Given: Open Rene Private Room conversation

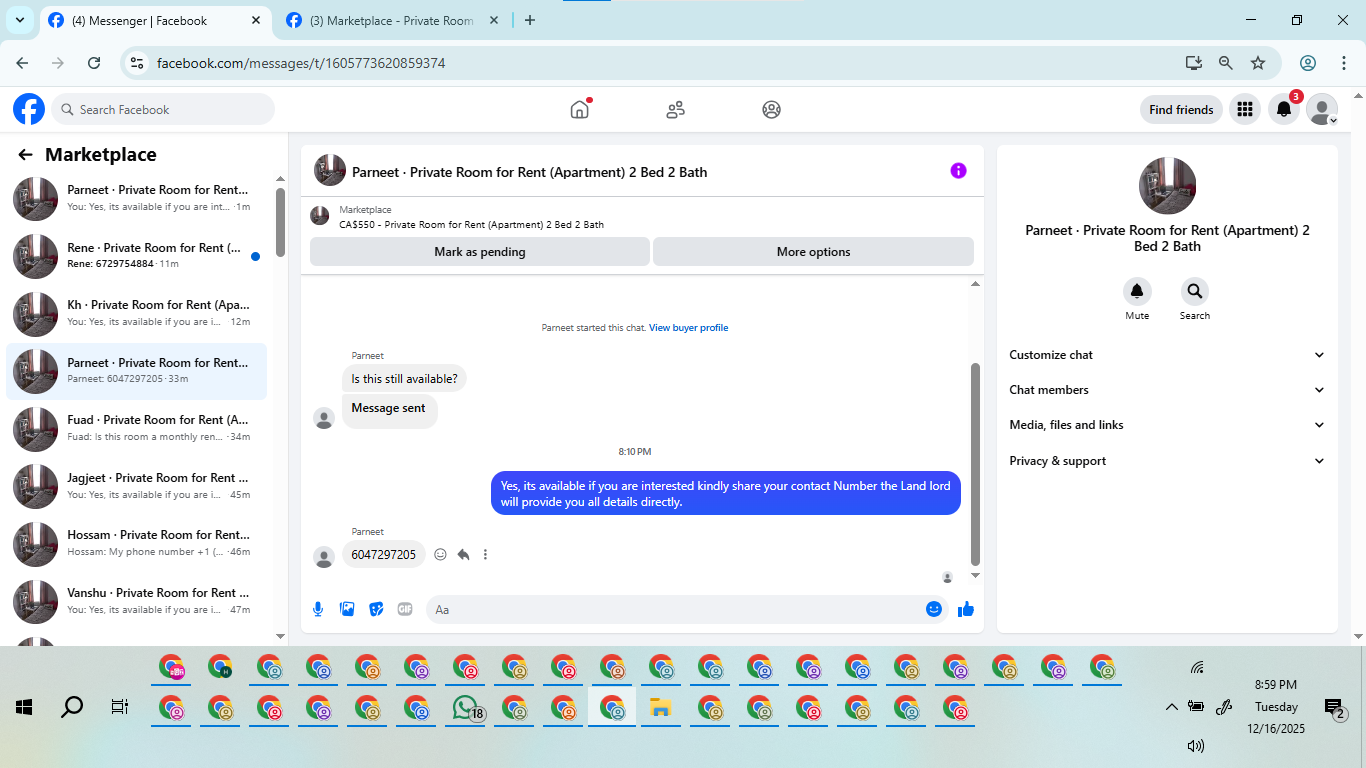Looking at the screenshot, I should (137, 256).
